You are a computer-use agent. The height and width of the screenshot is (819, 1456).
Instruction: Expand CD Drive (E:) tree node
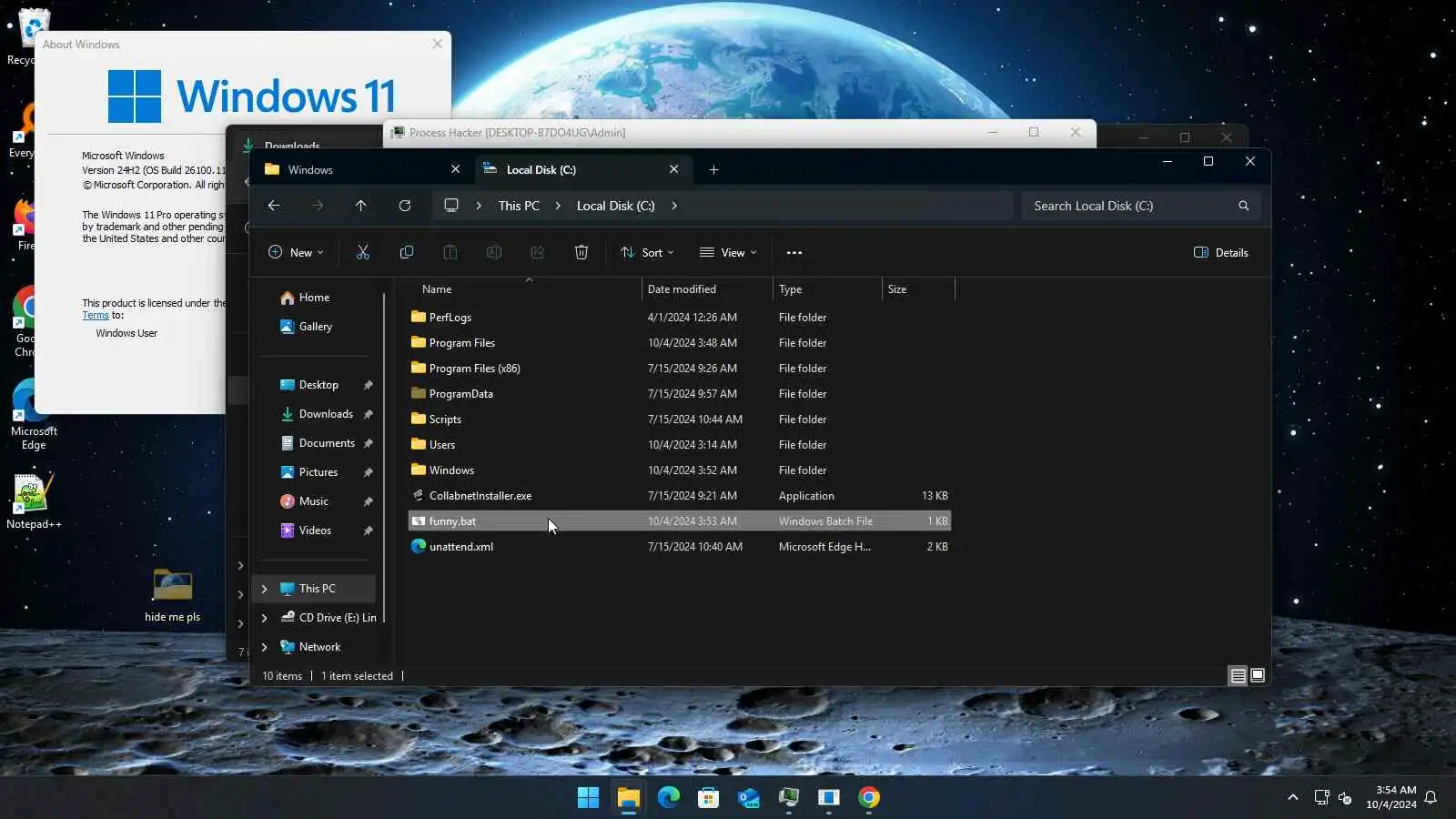pos(265,618)
